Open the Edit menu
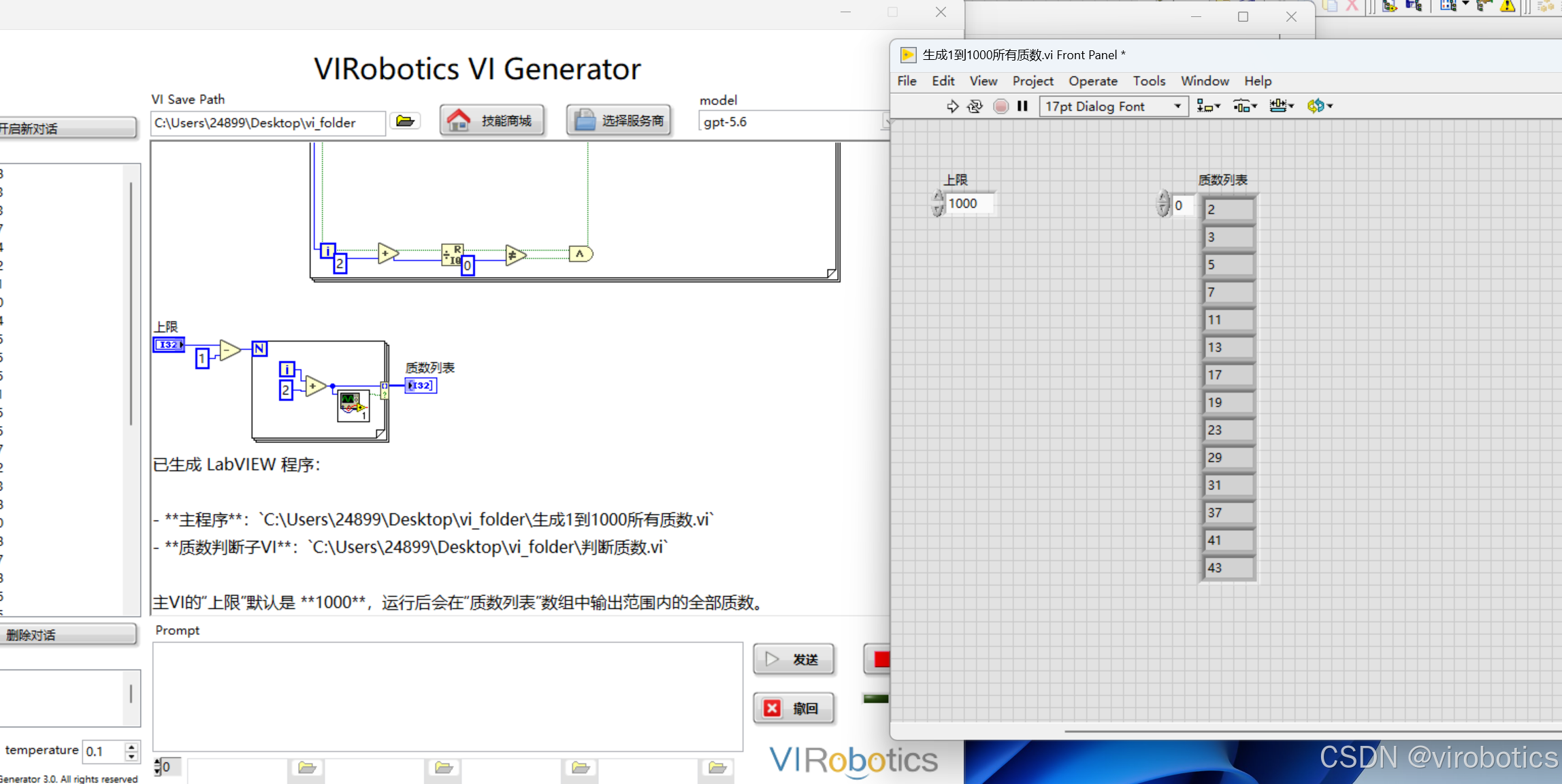This screenshot has width=1562, height=784. point(943,81)
